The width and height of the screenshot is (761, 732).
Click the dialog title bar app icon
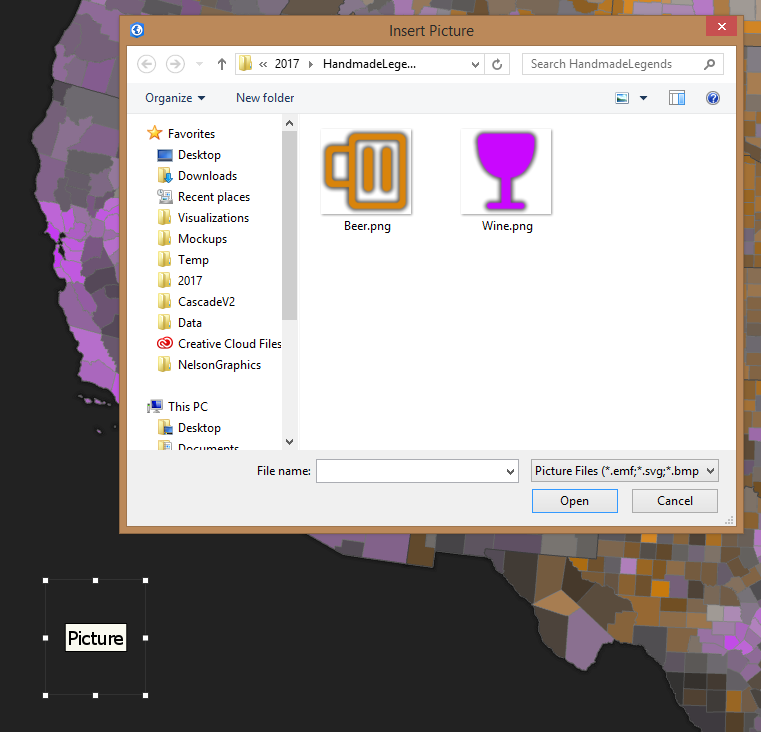137,30
